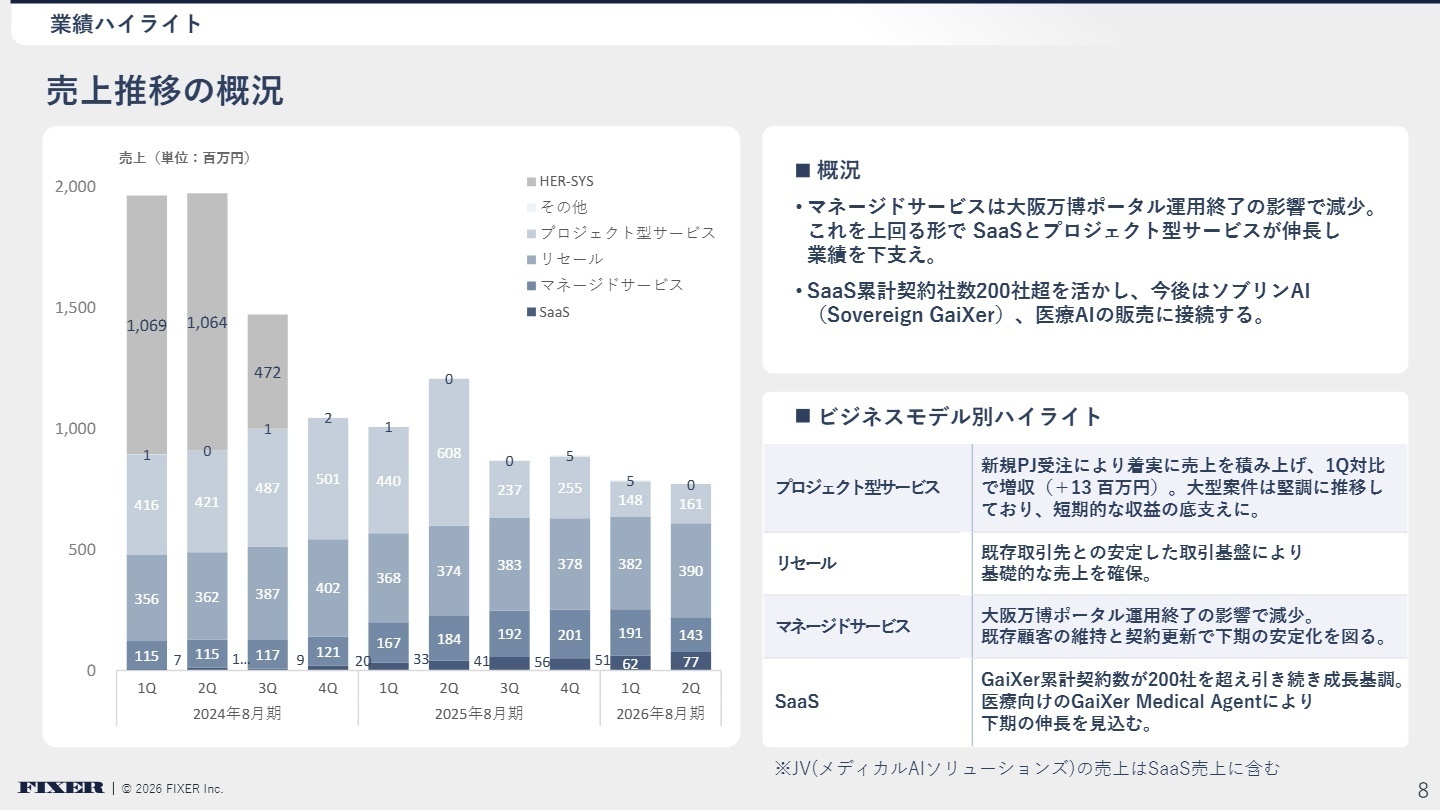Click the 2026年8月期 axis label
Viewport: 1440px width, 810px height.
coord(661,714)
